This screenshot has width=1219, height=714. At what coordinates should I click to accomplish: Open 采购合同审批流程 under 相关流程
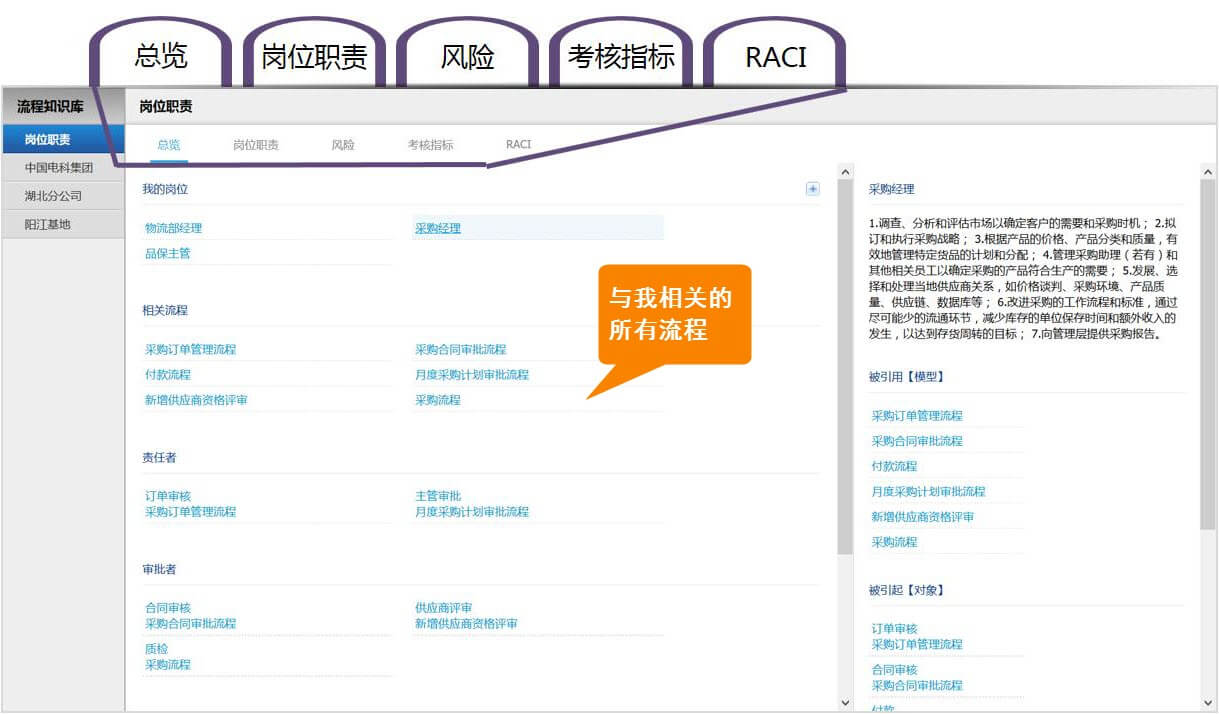[460, 350]
